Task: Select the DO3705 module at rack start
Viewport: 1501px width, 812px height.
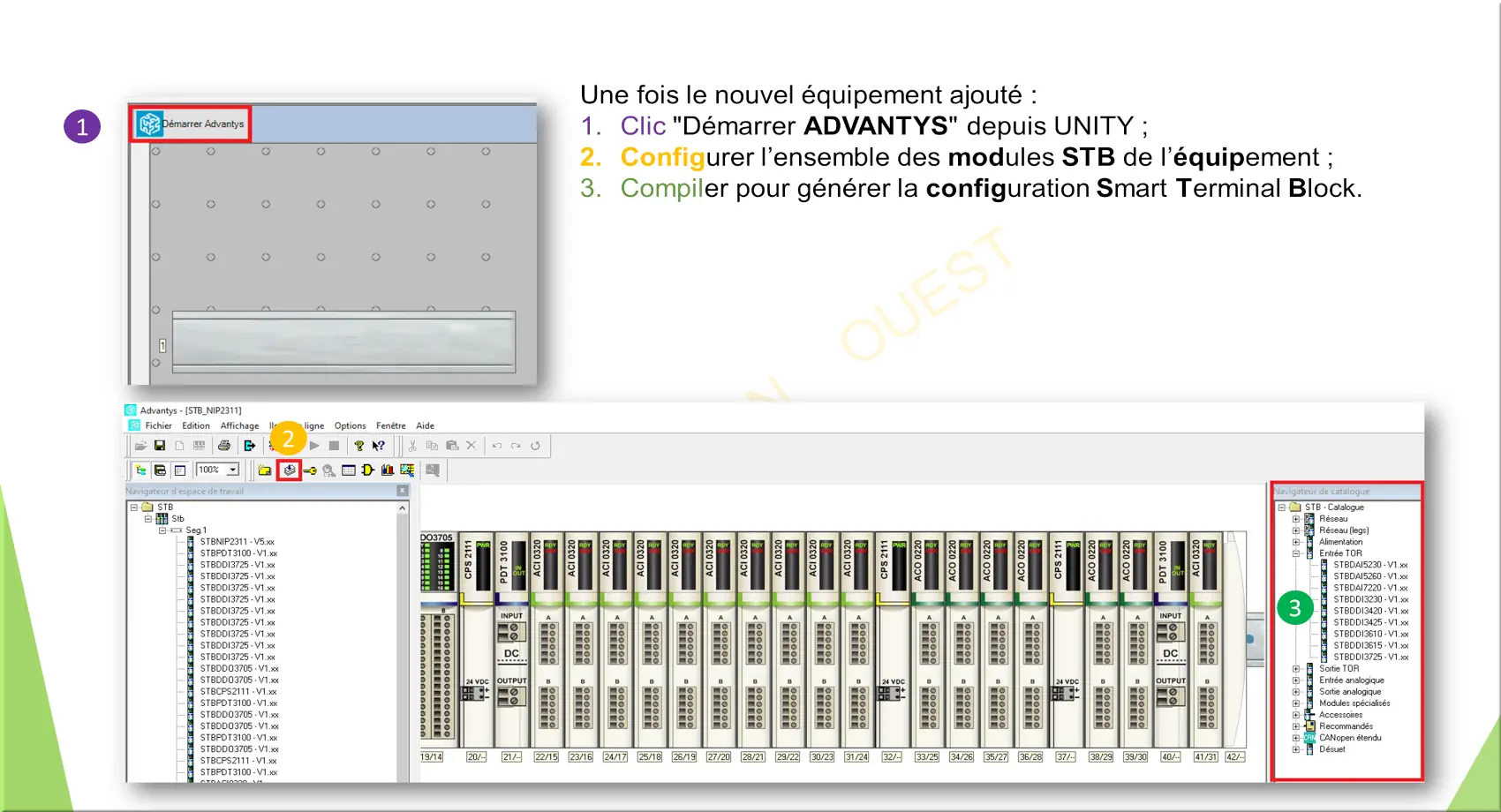Action: 438,640
